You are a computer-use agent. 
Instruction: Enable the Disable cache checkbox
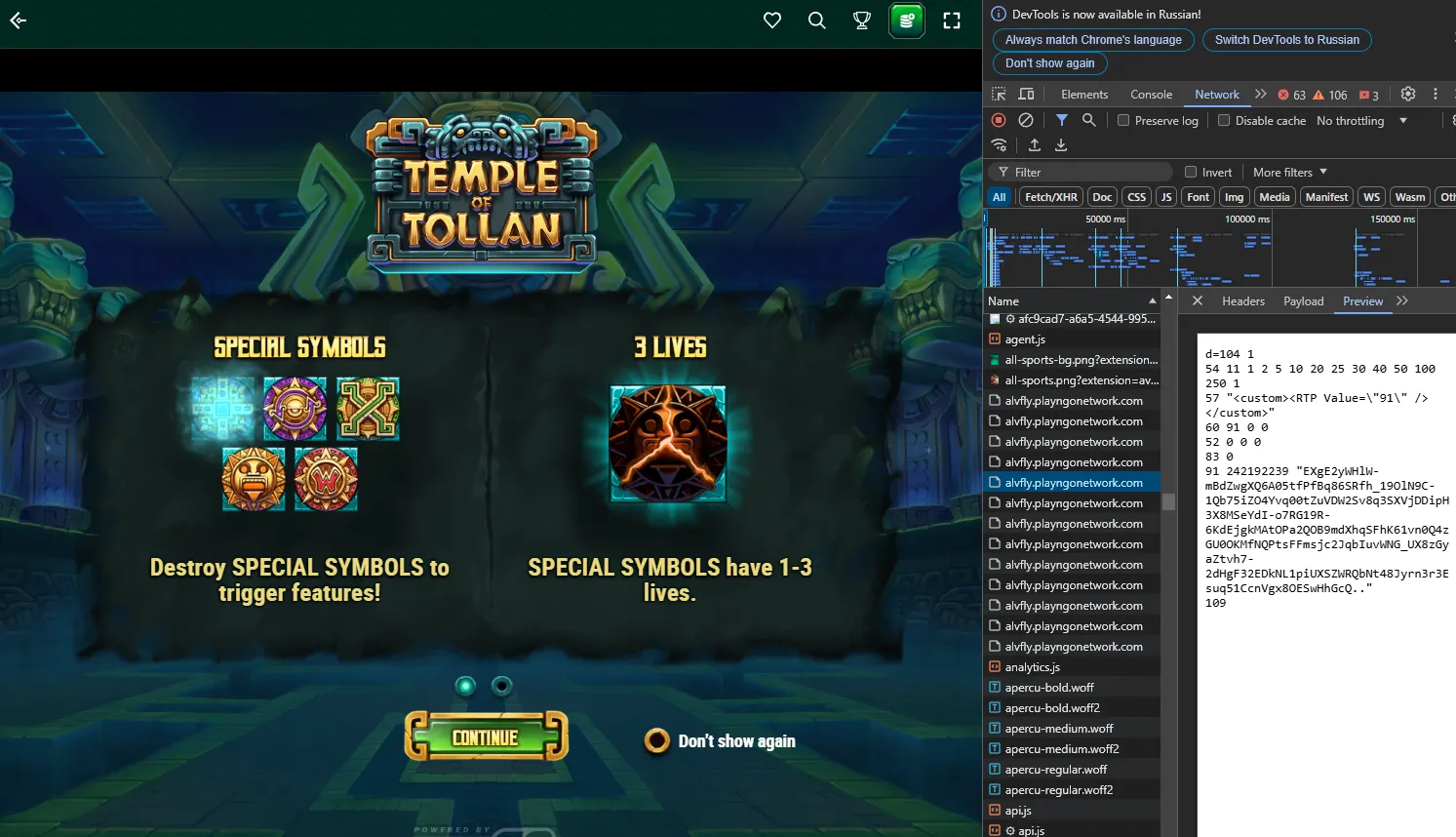[x=1224, y=120]
